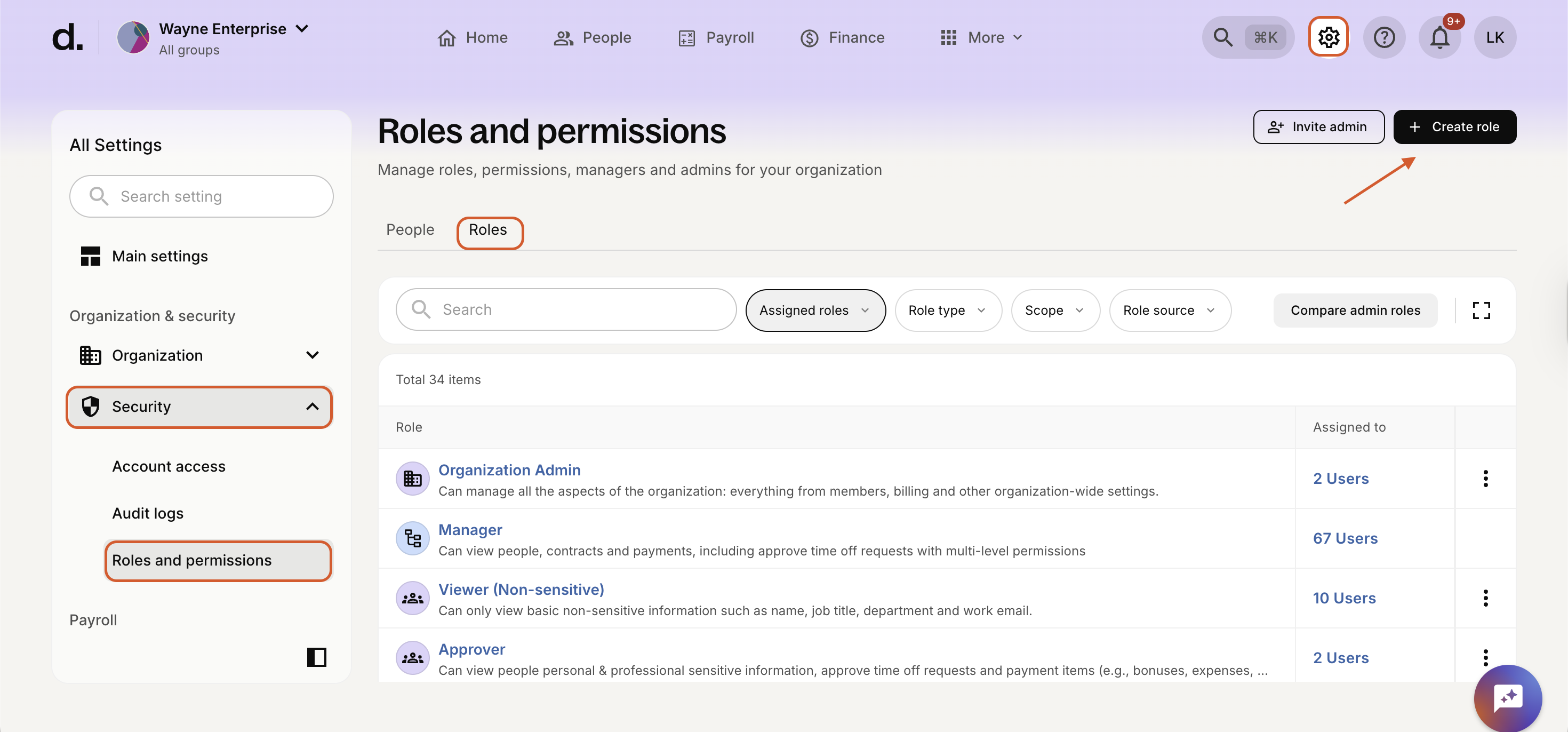Open actions menu for Organization Admin role

coord(1485,479)
